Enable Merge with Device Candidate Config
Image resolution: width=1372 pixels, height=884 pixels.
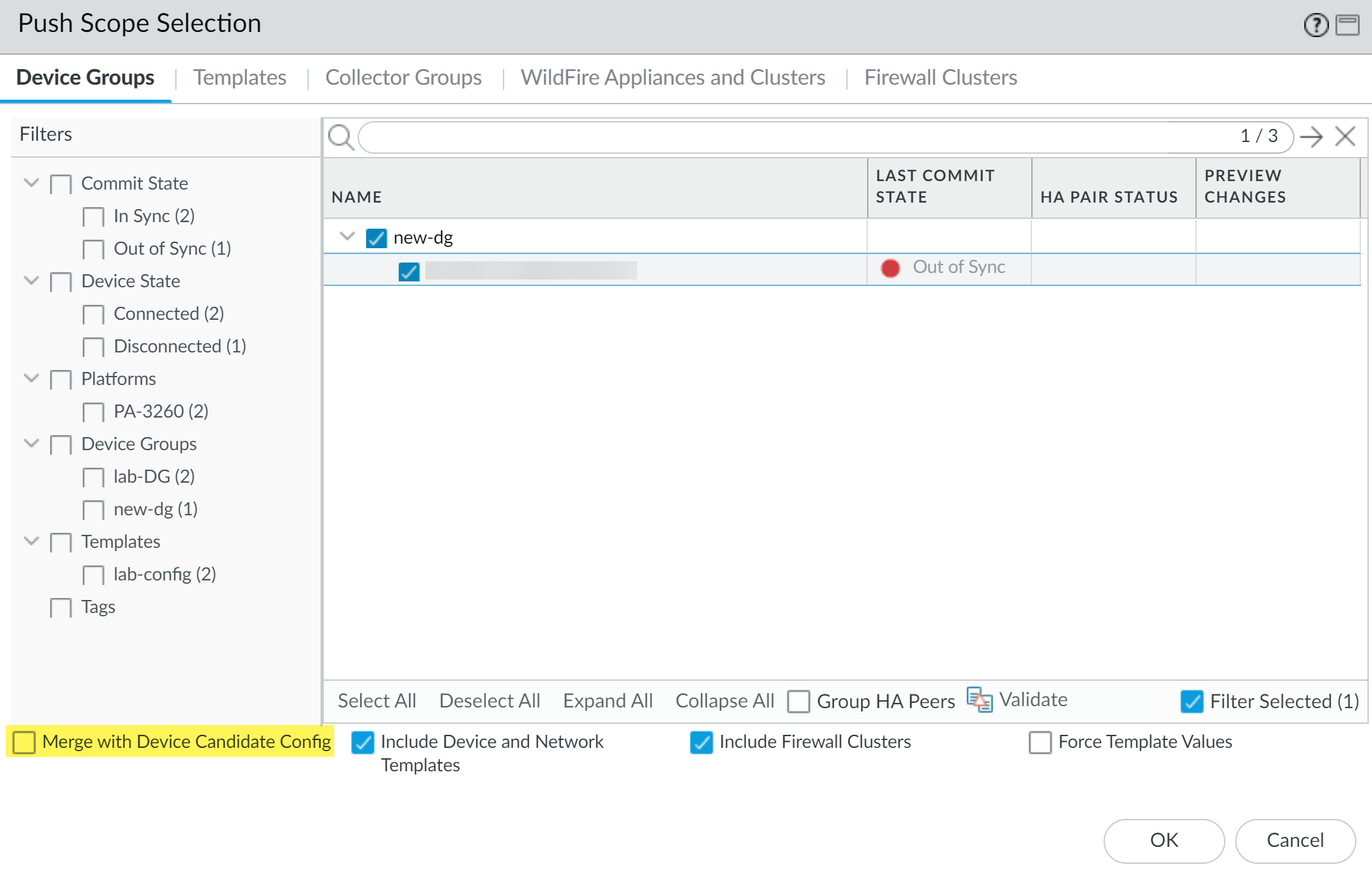click(x=24, y=742)
